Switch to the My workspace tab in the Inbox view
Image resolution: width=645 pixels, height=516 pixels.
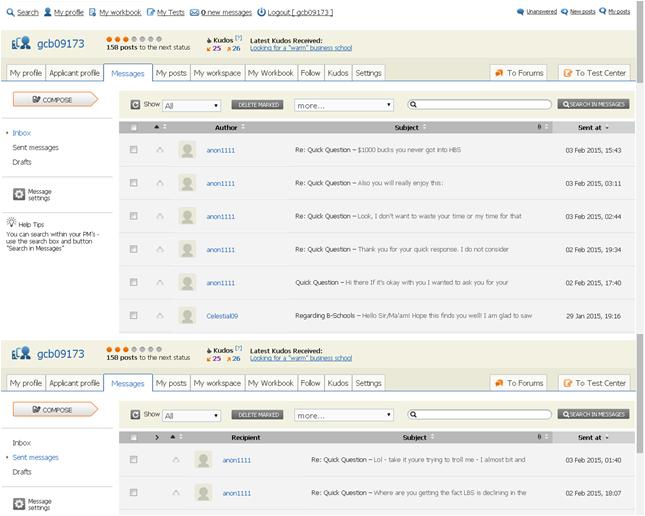point(217,73)
